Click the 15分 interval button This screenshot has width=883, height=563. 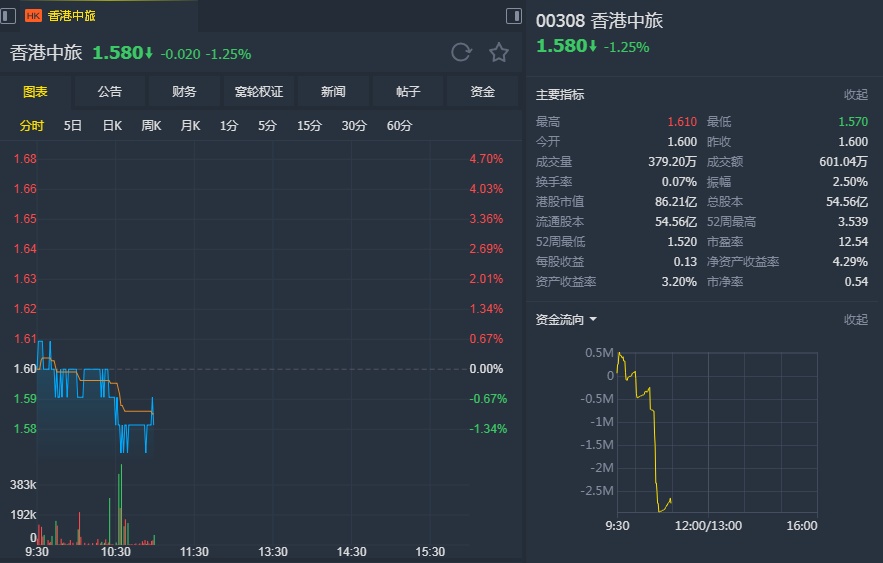click(309, 126)
